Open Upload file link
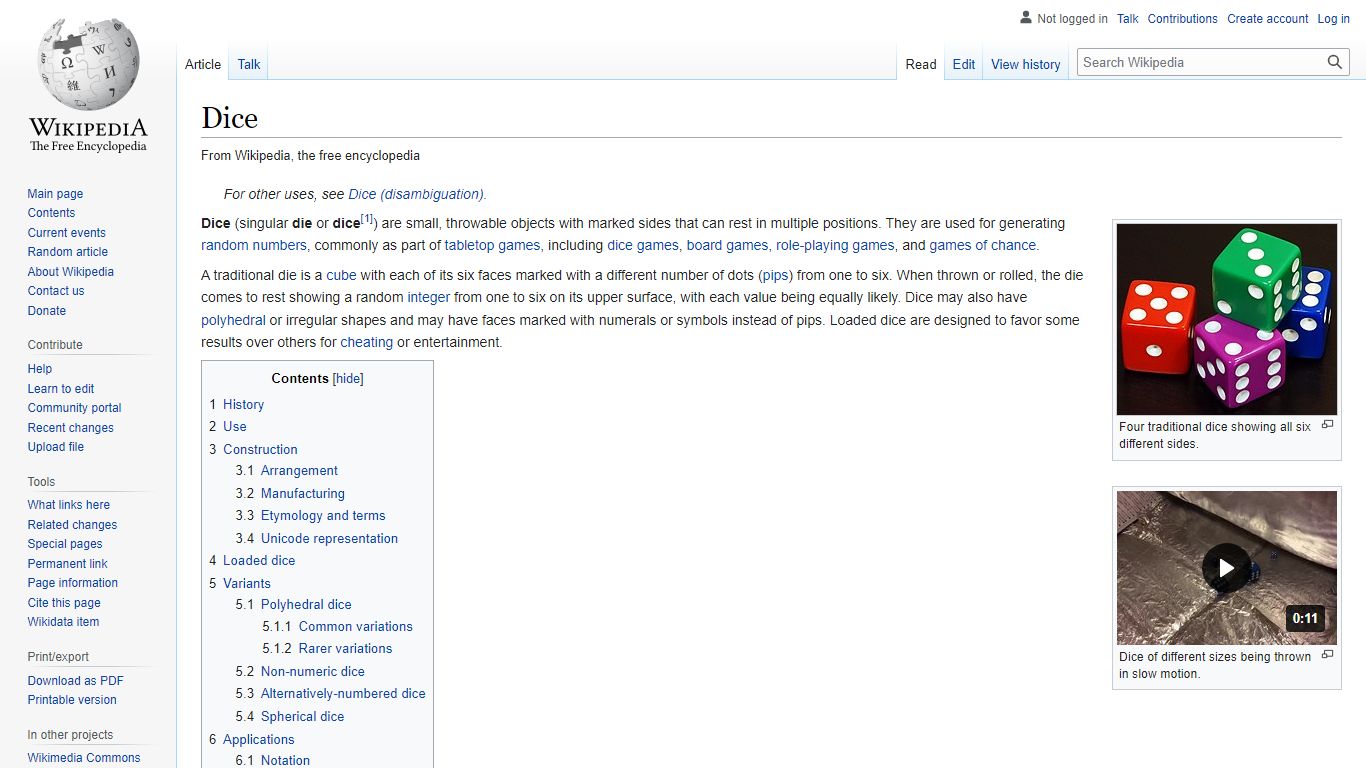The image size is (1366, 768). pyautogui.click(x=56, y=447)
